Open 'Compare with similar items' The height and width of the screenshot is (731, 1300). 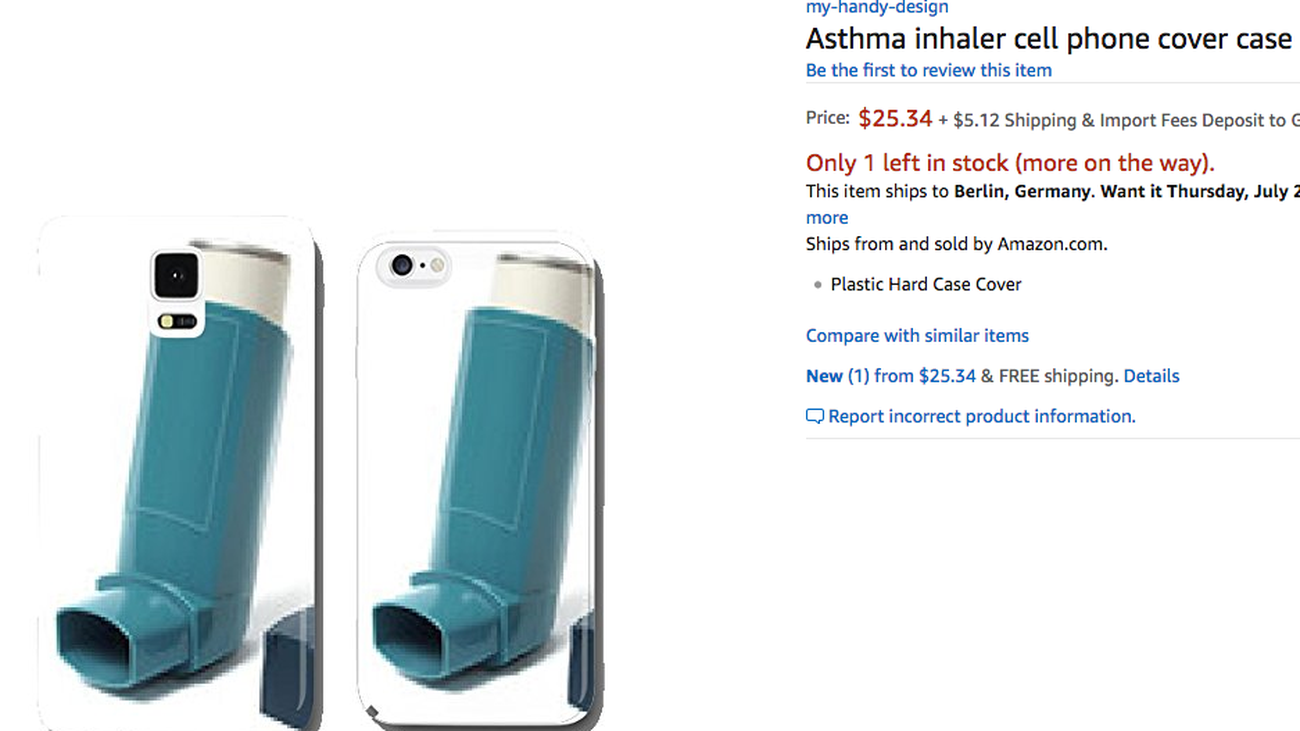pyautogui.click(x=917, y=335)
